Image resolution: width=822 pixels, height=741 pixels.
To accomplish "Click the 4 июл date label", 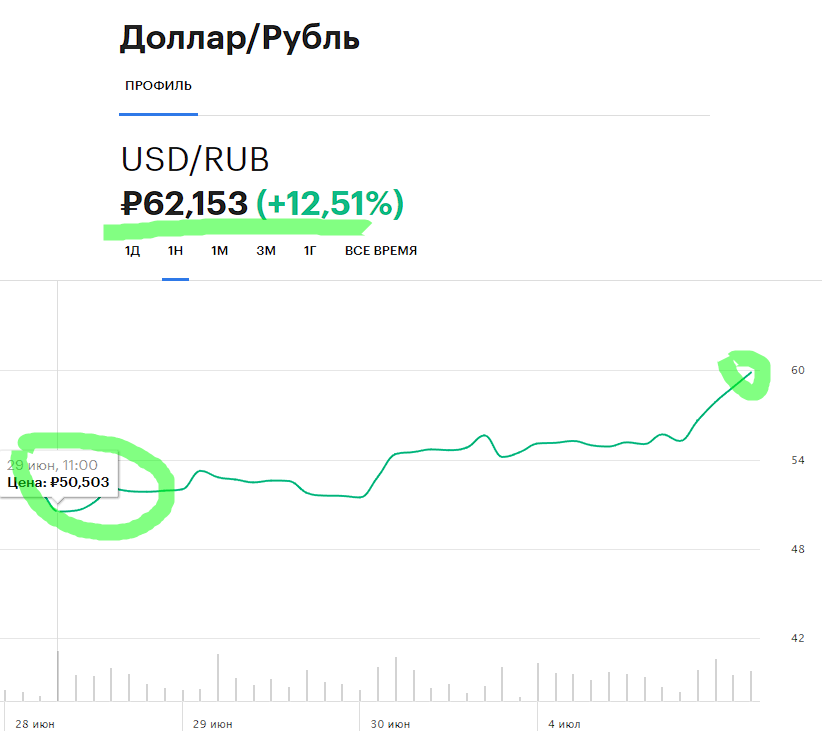I will [564, 723].
